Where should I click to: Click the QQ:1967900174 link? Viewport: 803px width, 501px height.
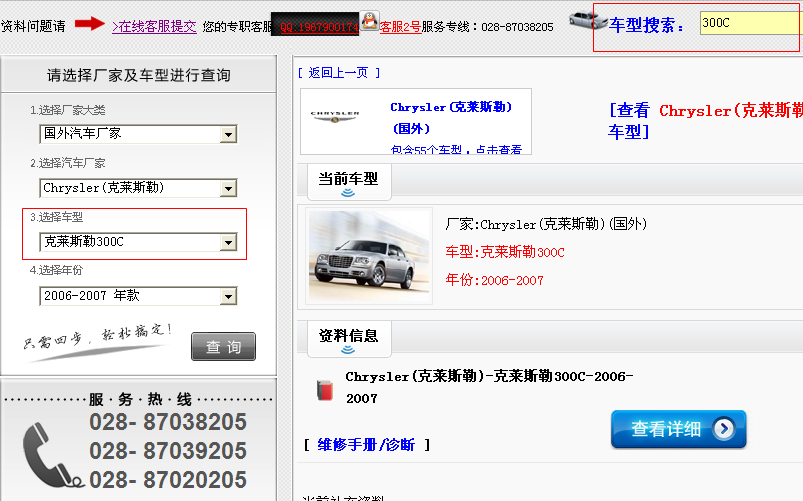319,27
